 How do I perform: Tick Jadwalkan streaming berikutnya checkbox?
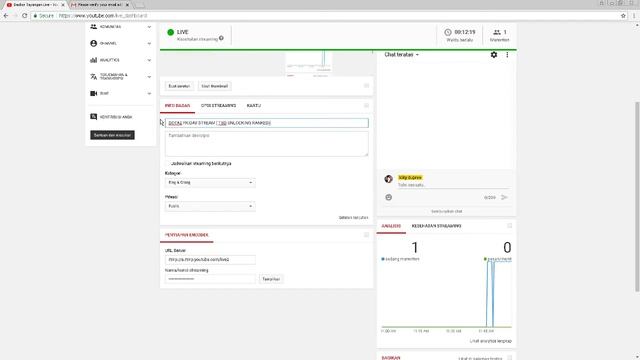(x=168, y=163)
